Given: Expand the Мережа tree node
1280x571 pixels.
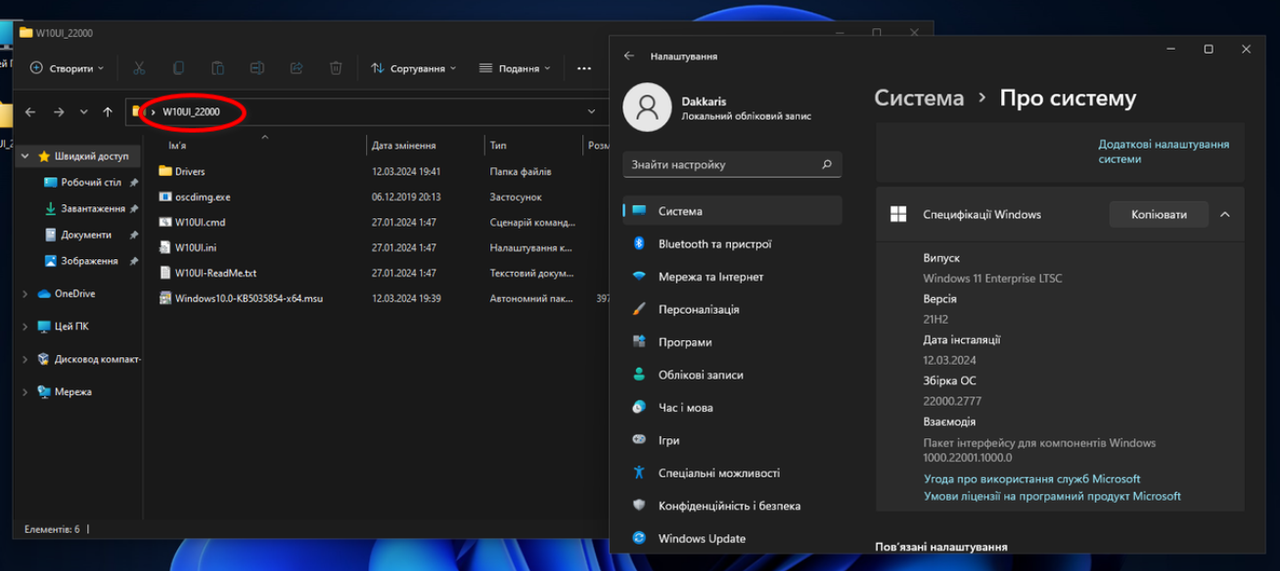Looking at the screenshot, I should pos(26,392).
